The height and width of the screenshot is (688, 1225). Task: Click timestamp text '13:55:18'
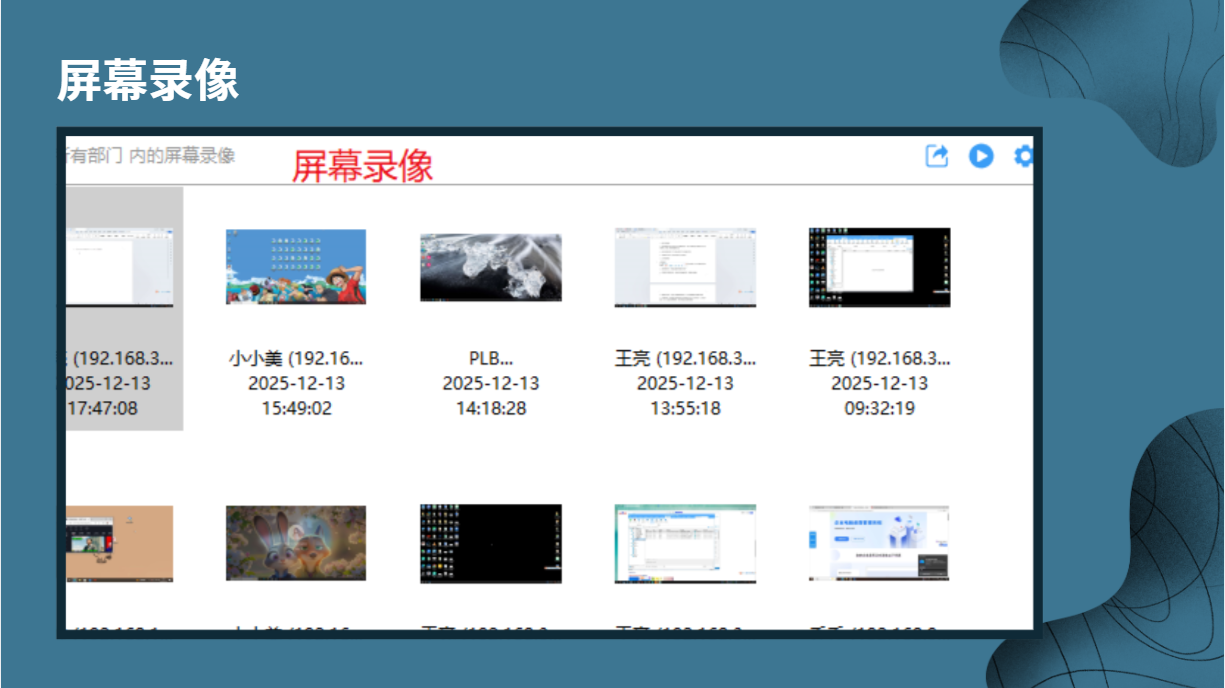click(685, 408)
